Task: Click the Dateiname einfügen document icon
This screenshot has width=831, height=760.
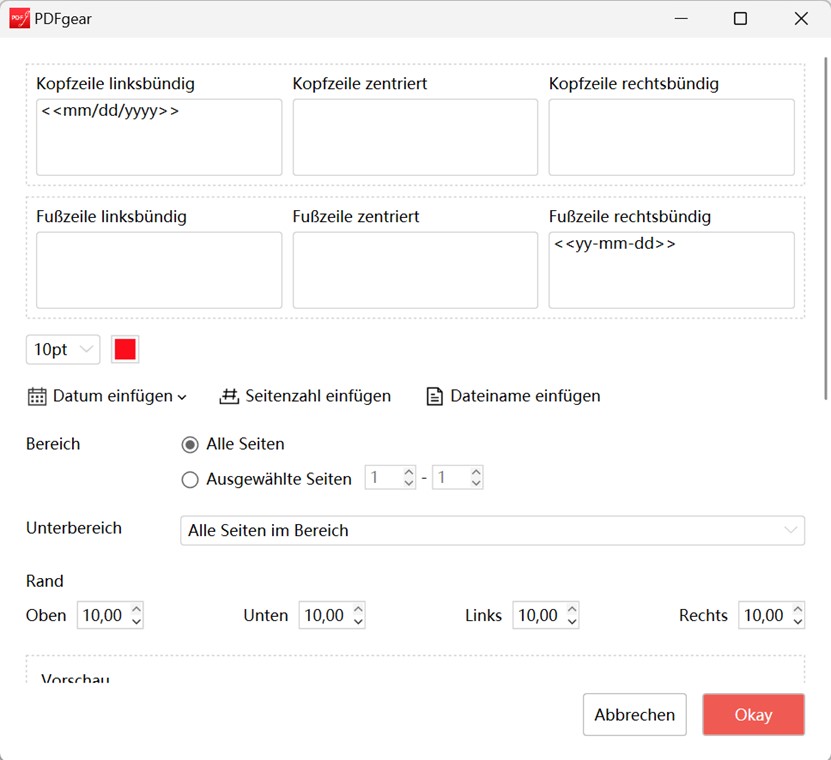Action: point(434,397)
